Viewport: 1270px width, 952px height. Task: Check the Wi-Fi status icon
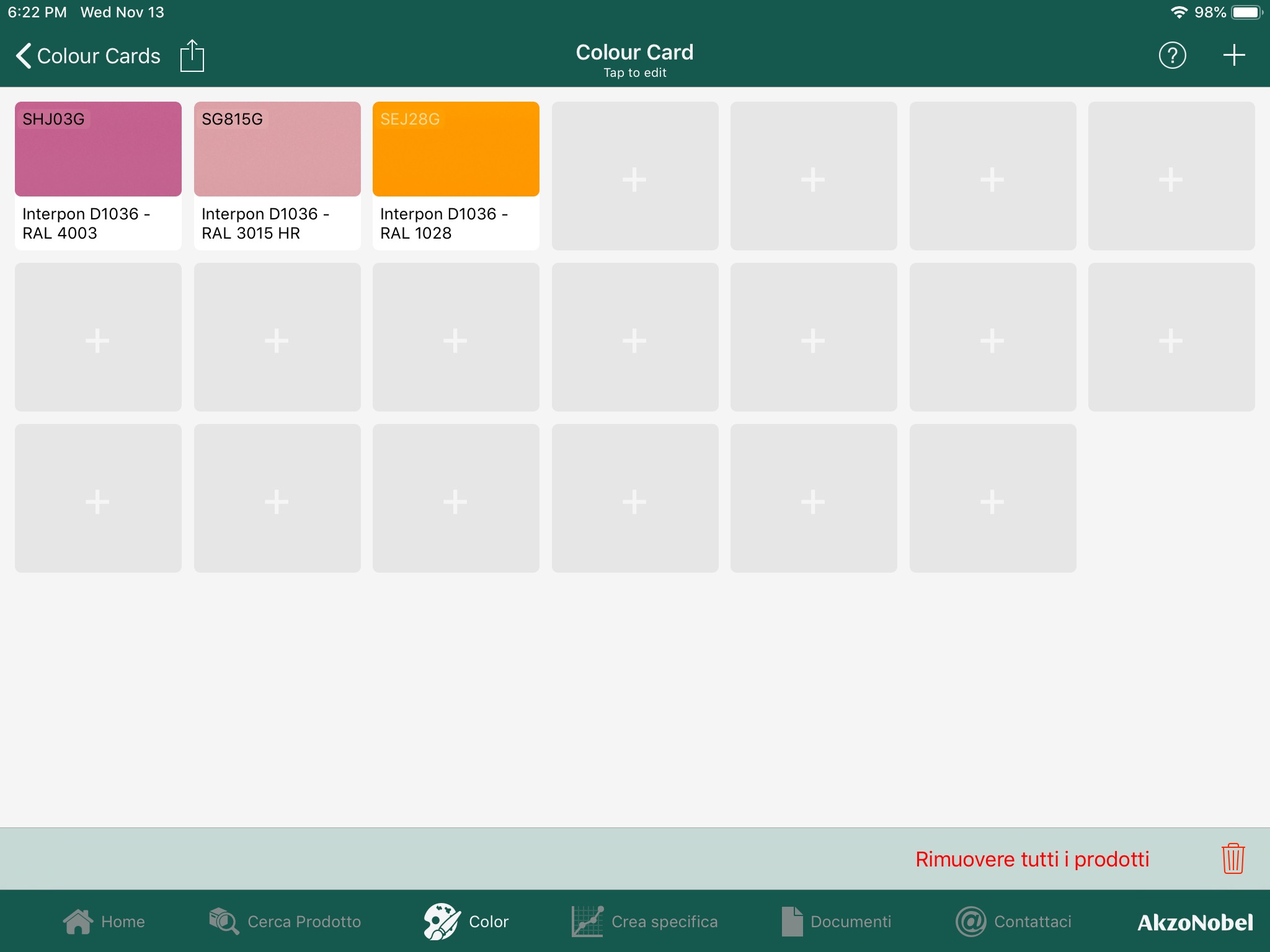click(x=1178, y=12)
